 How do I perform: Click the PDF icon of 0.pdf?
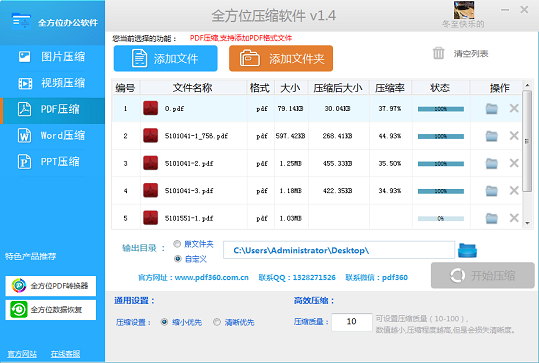151,108
